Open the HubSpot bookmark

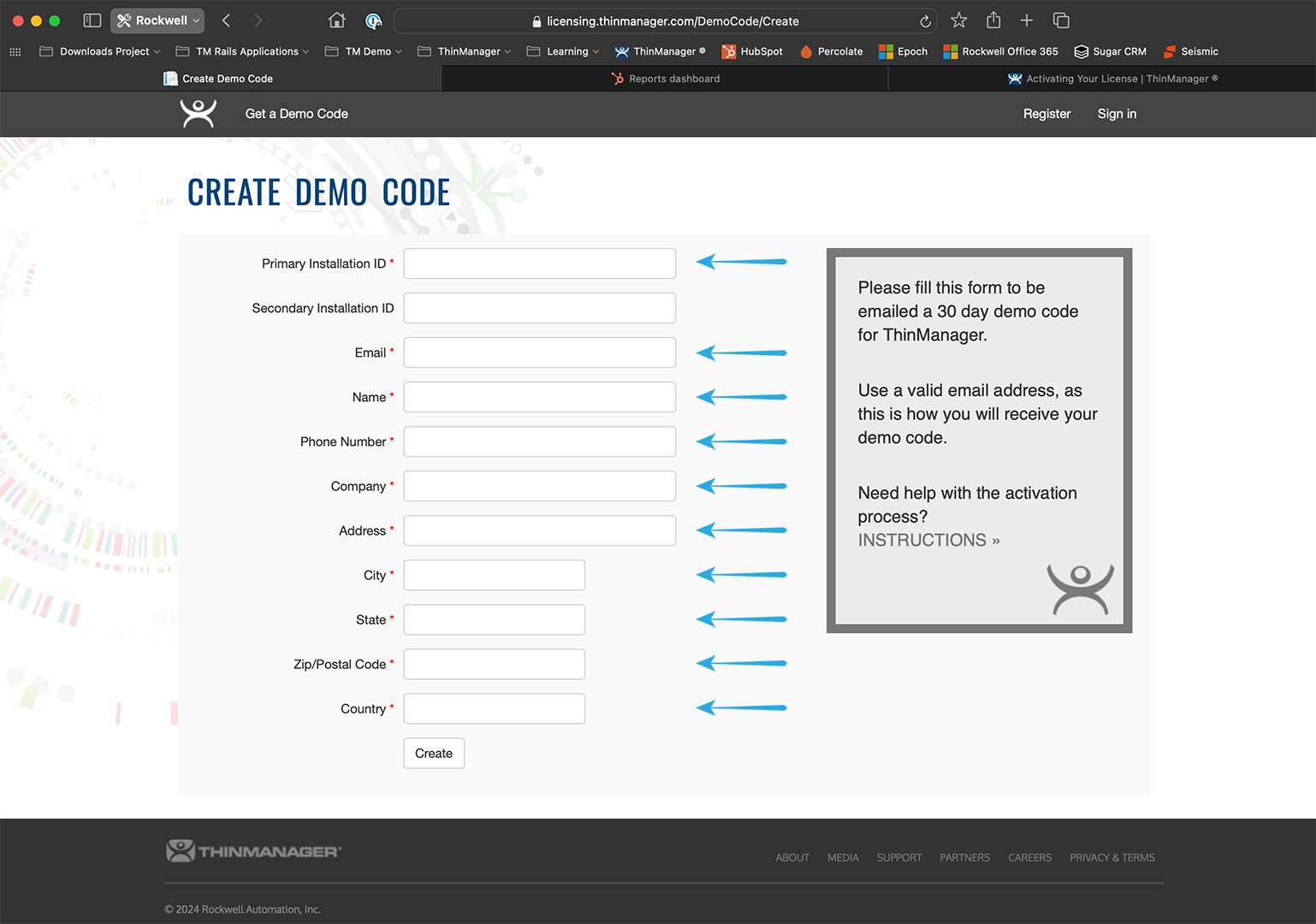pos(752,51)
